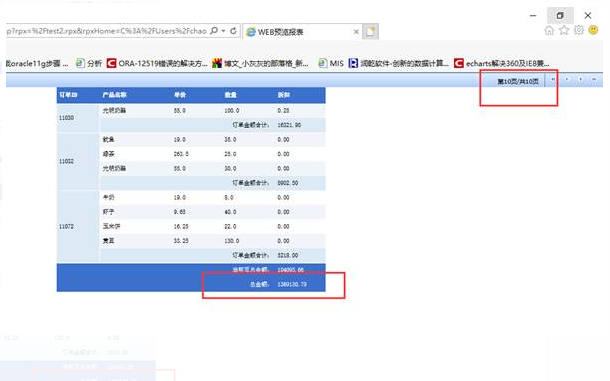Go to previous report page
The height and width of the screenshot is (381, 610).
coord(567,80)
